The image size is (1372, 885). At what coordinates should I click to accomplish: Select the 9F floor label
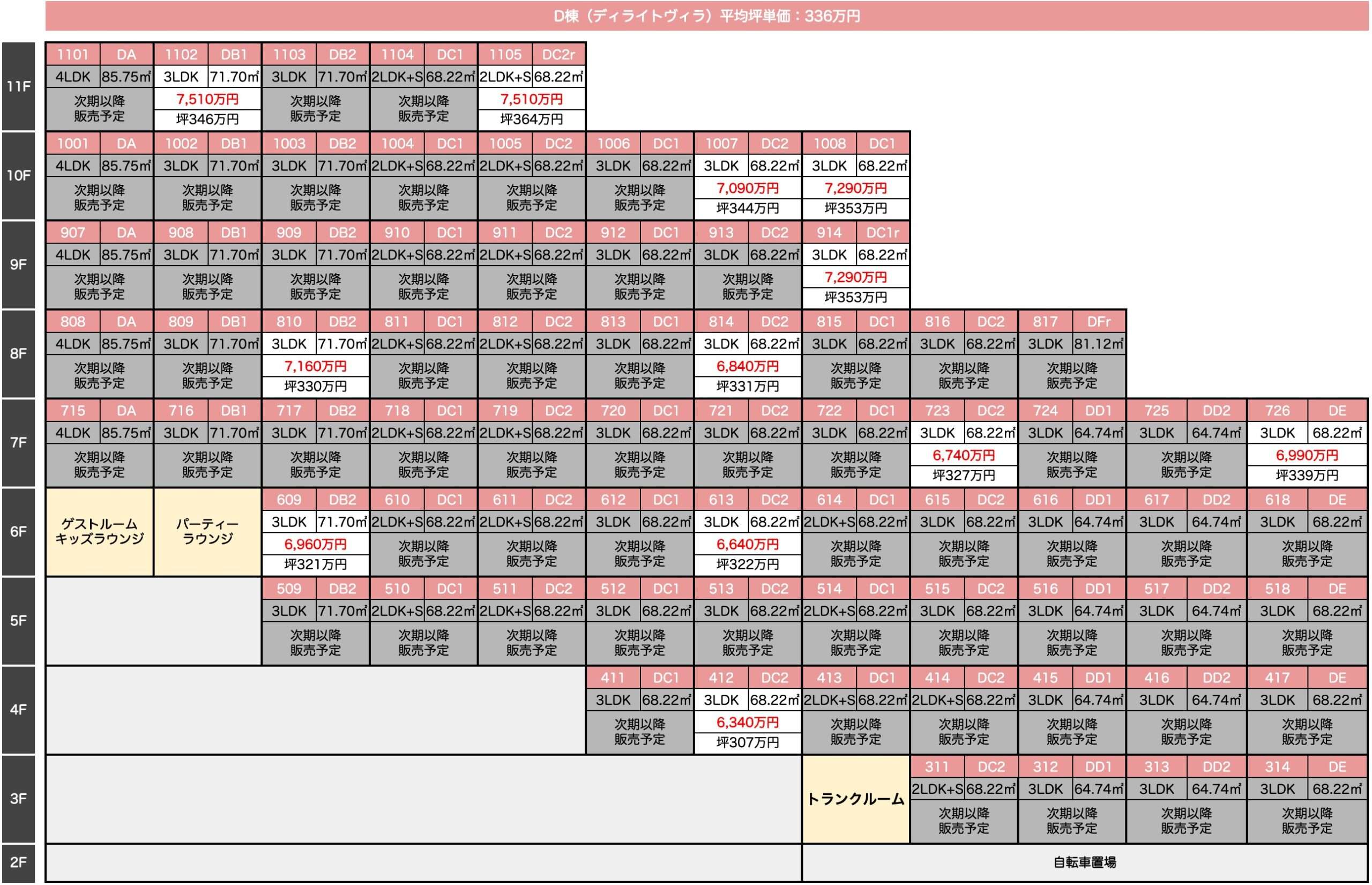click(18, 265)
